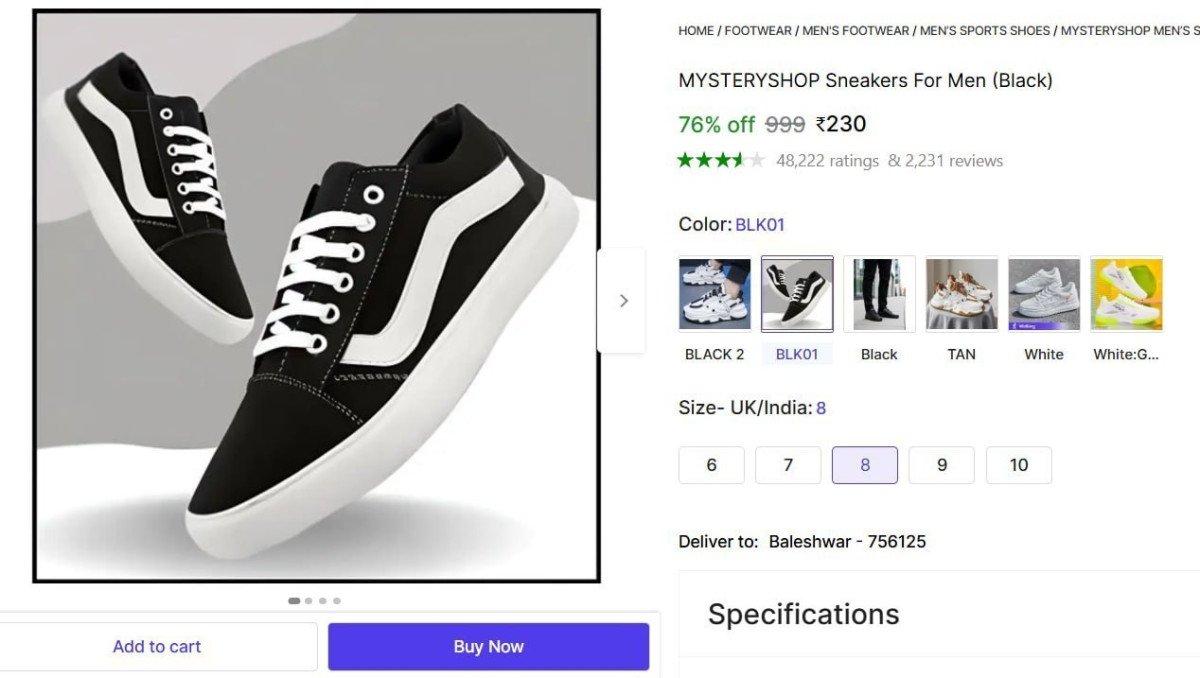Viewport: 1200px width, 678px height.
Task: Click the next image arrow on the carousel
Action: (623, 300)
